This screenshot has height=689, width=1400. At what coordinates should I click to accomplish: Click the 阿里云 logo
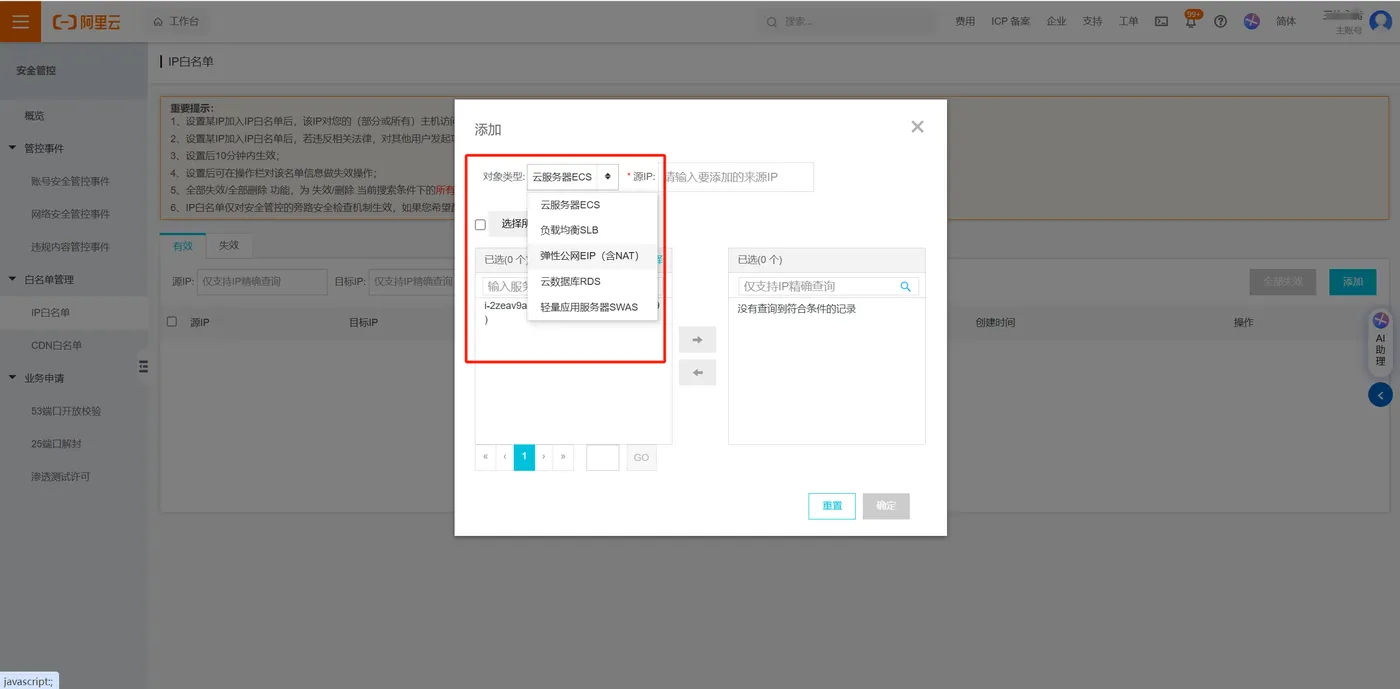coord(86,21)
